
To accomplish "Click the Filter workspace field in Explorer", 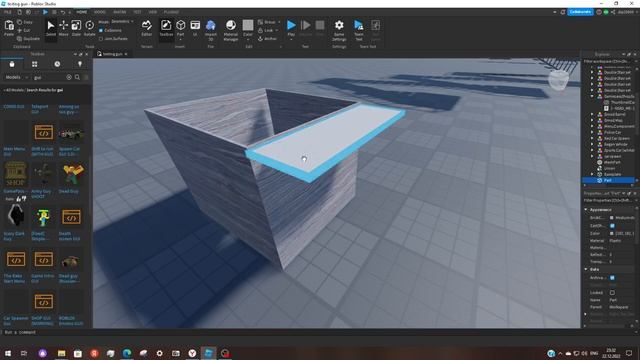I will [608, 61].
